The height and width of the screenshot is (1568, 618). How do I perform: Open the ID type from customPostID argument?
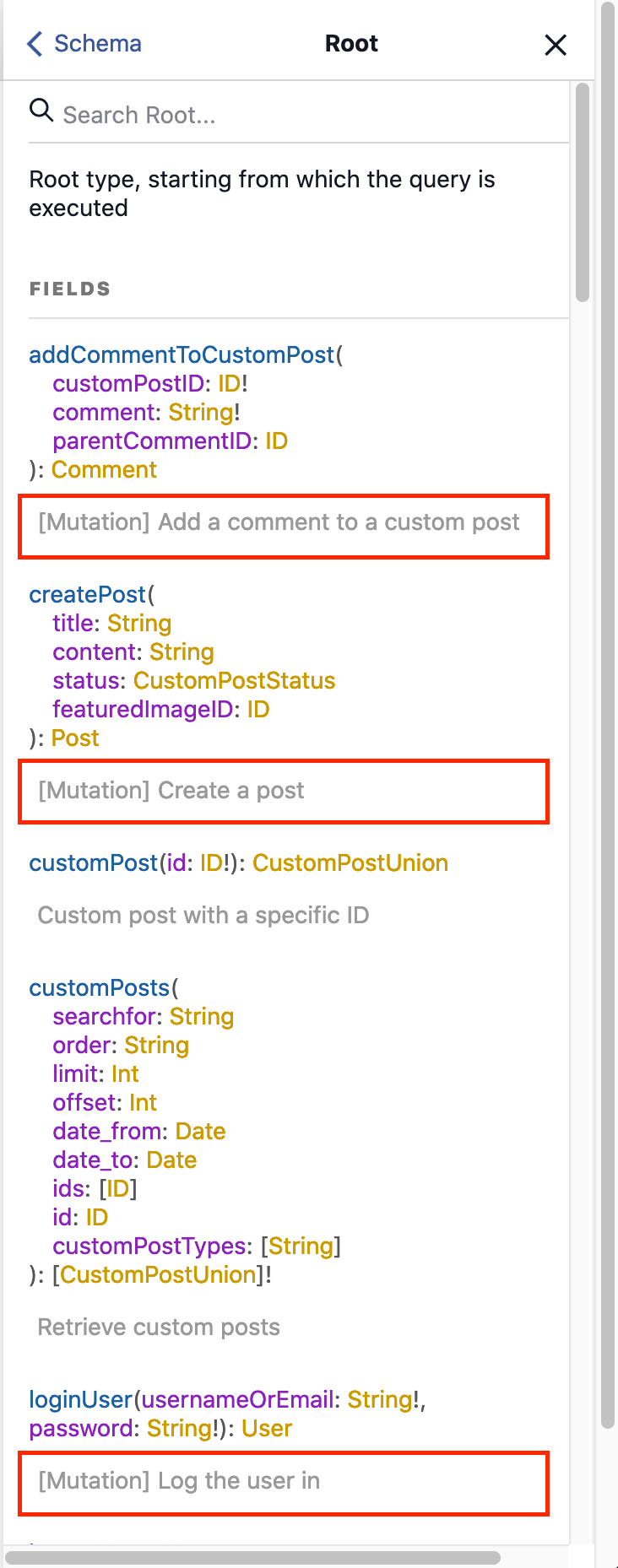227,383
